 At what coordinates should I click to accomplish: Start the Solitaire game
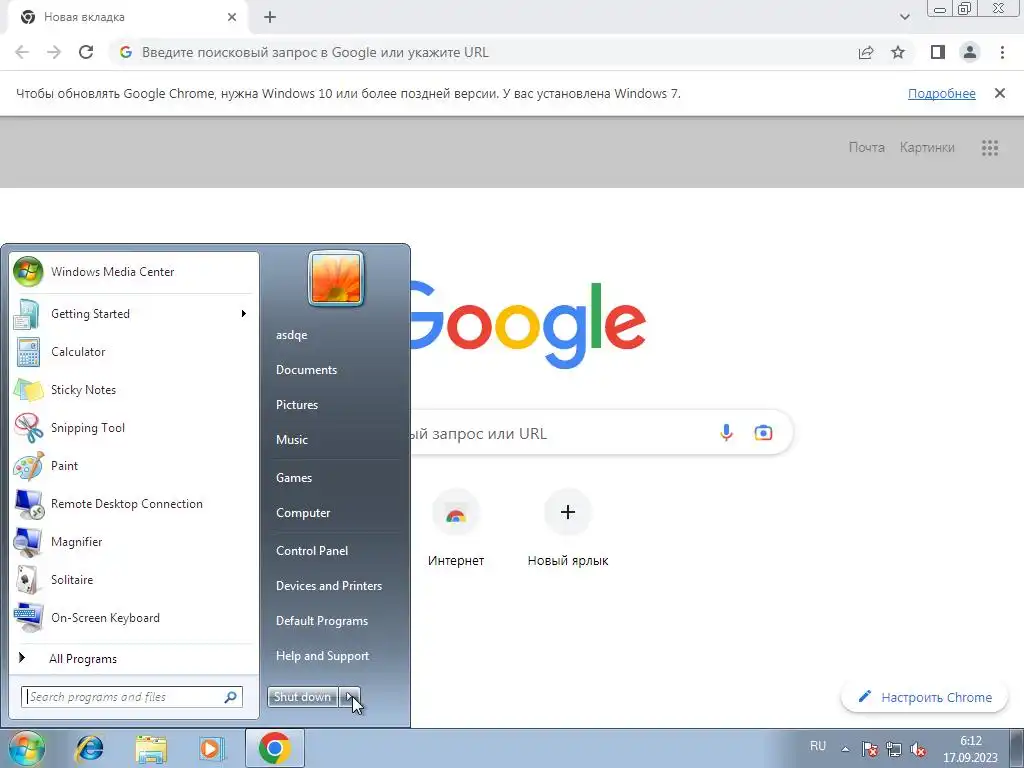134,580
